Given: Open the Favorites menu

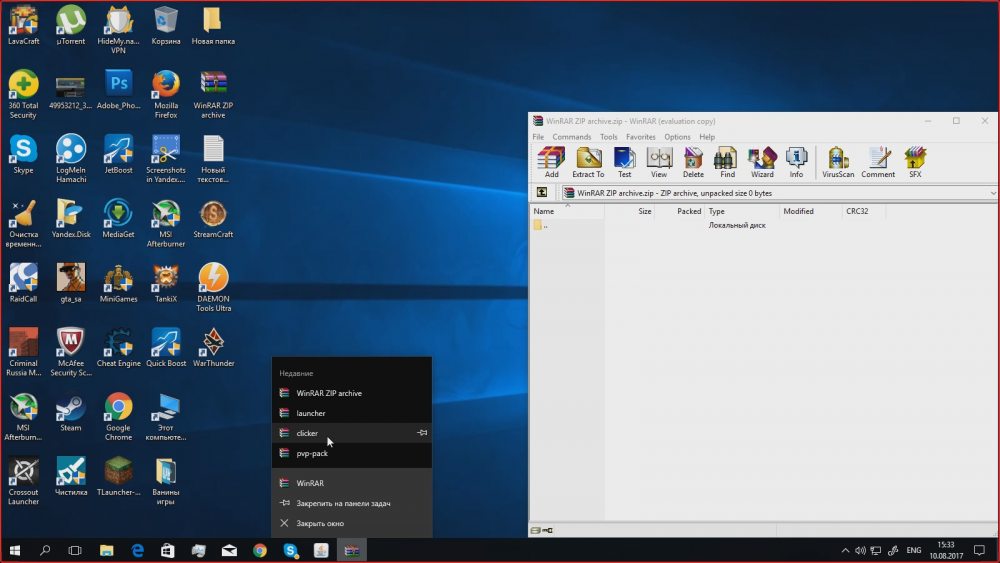Looking at the screenshot, I should point(641,137).
